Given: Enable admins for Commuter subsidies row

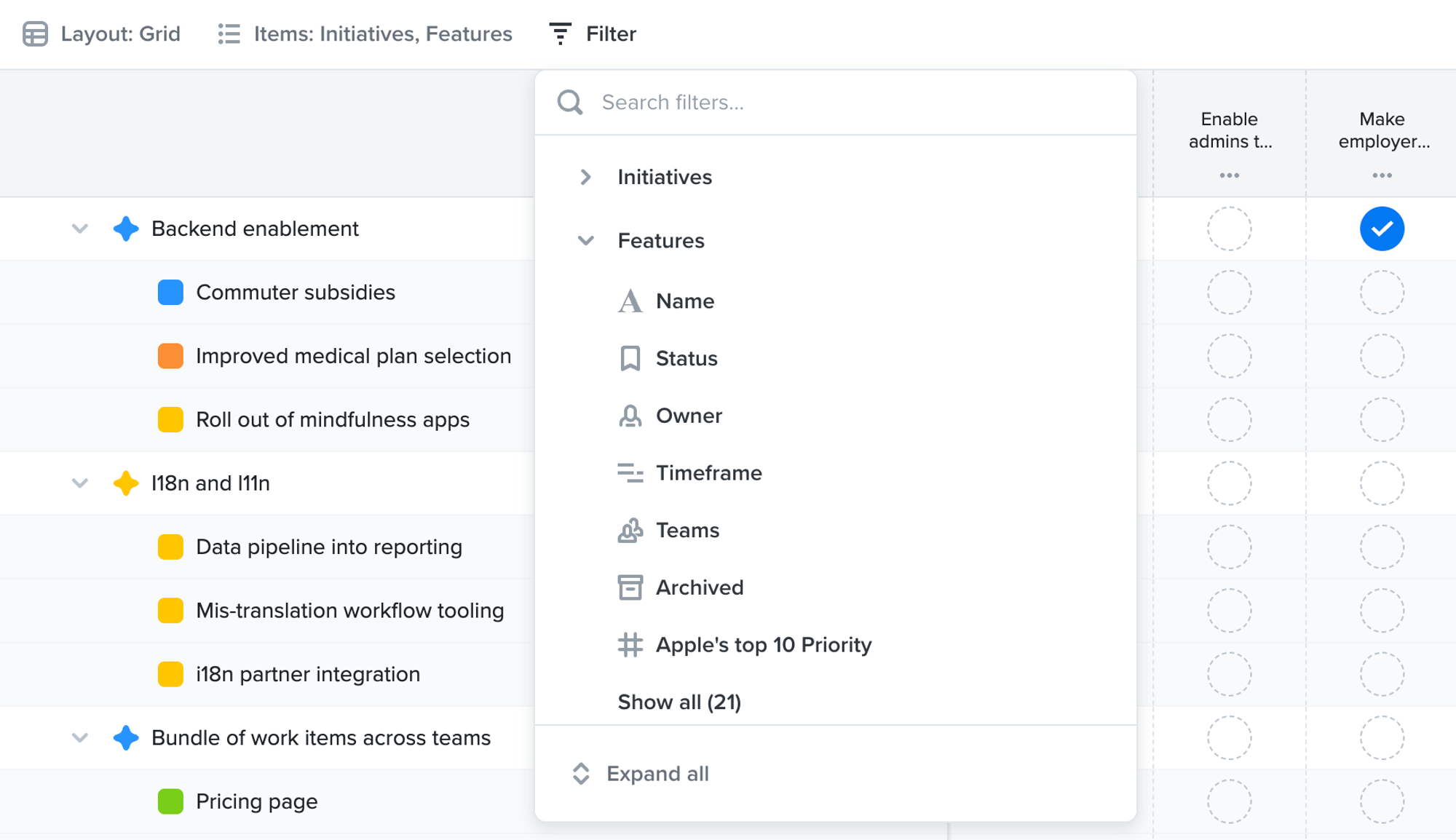Looking at the screenshot, I should click(1229, 292).
